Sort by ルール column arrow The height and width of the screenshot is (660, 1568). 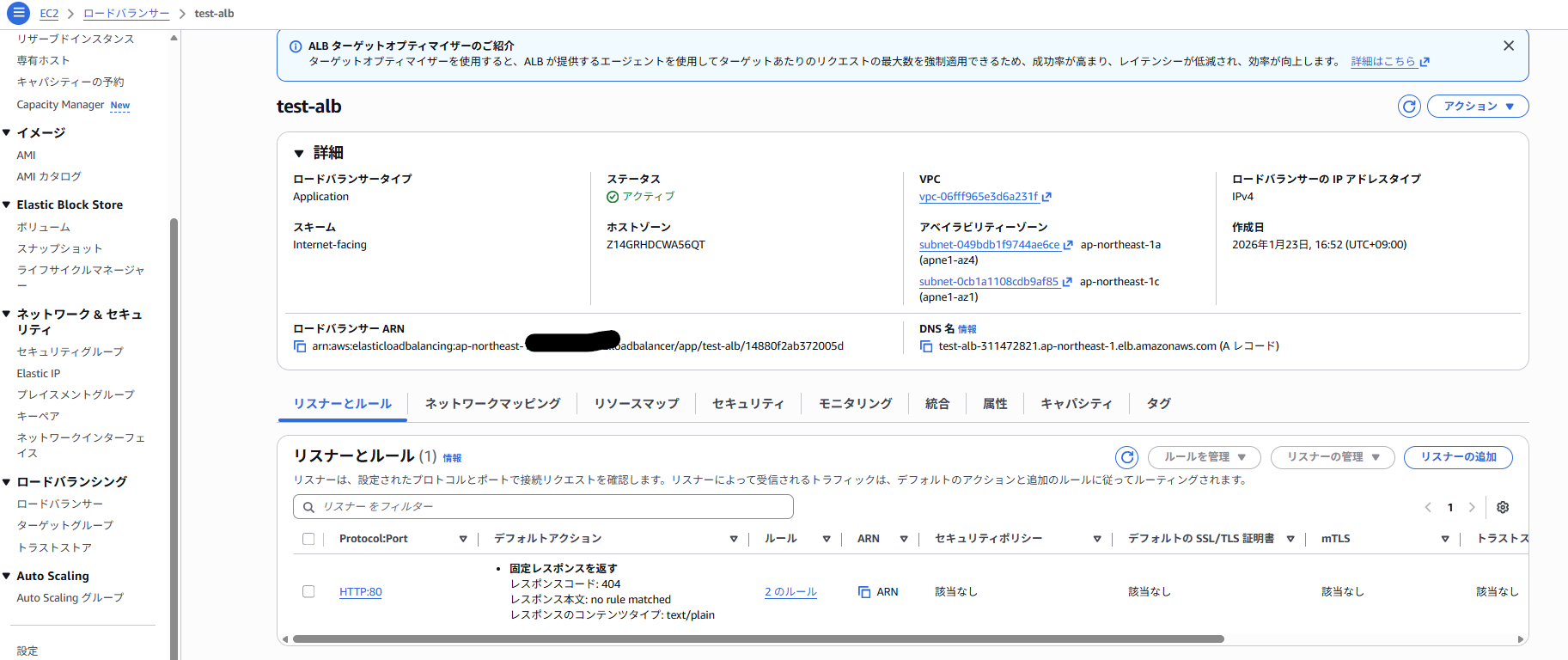827,540
